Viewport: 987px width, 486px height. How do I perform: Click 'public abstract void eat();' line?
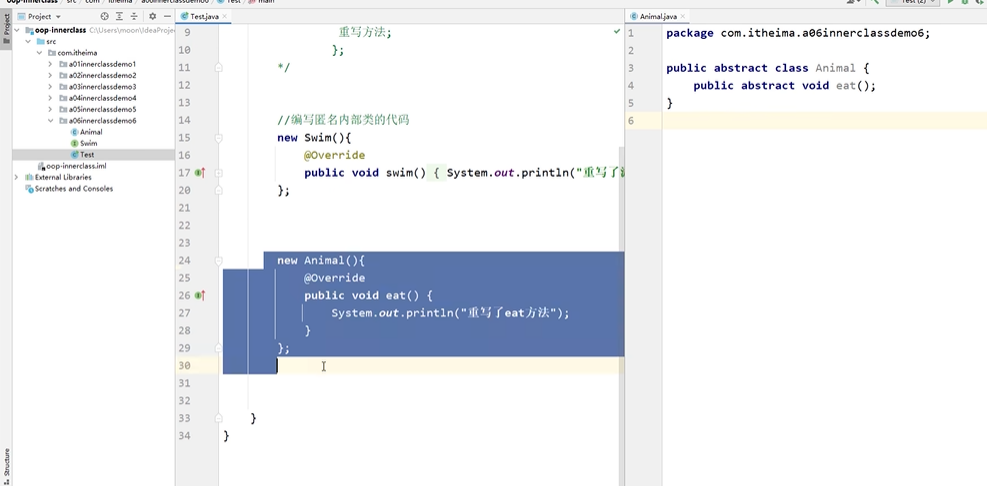pyautogui.click(x=784, y=86)
